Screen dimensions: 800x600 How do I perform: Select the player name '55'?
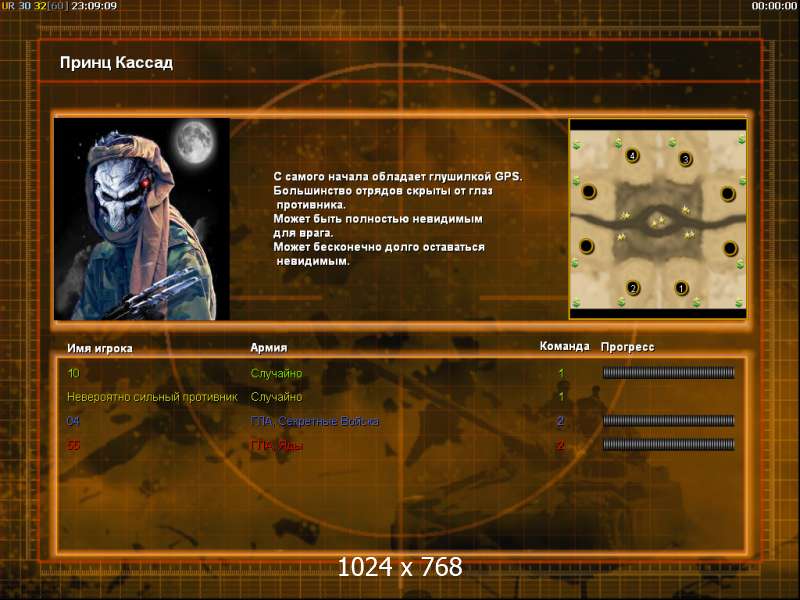(73, 445)
